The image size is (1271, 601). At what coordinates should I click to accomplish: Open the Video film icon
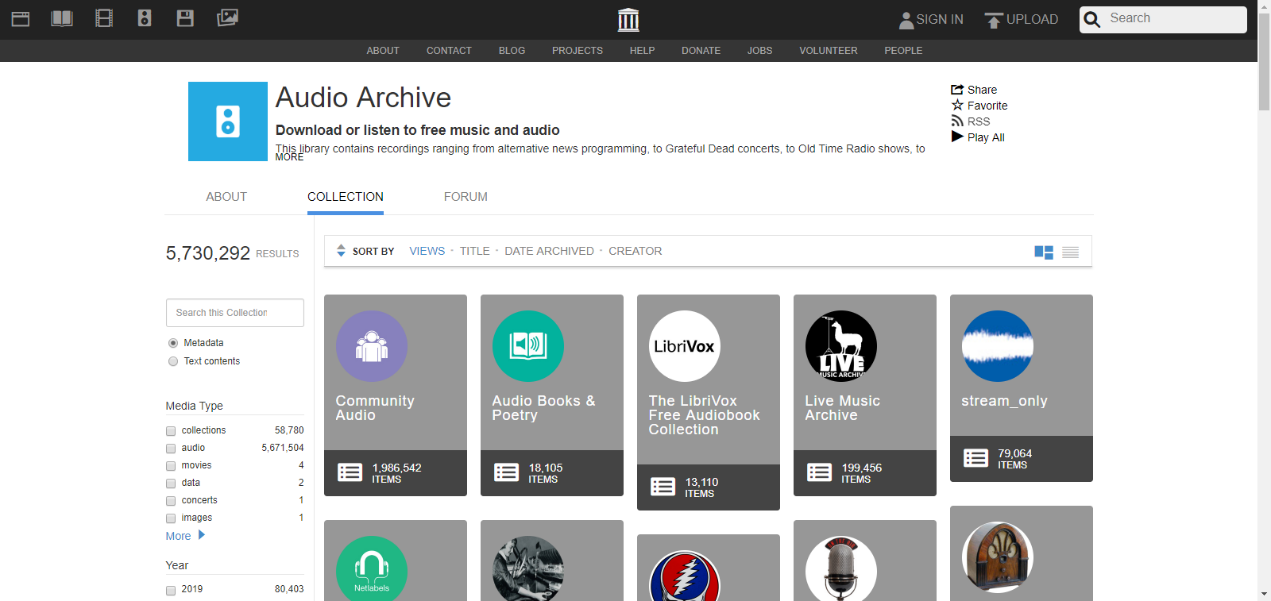point(104,18)
